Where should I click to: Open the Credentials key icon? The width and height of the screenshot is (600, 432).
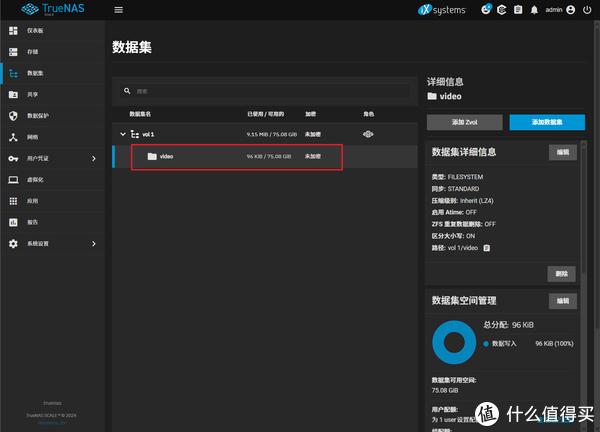tap(13, 158)
